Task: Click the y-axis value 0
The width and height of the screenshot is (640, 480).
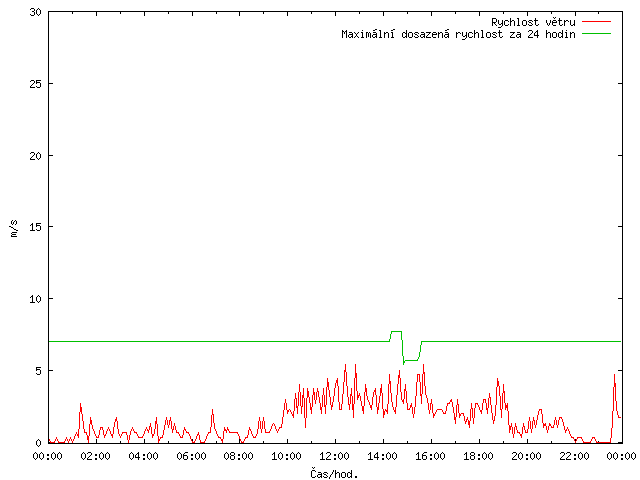Action: click(38, 443)
